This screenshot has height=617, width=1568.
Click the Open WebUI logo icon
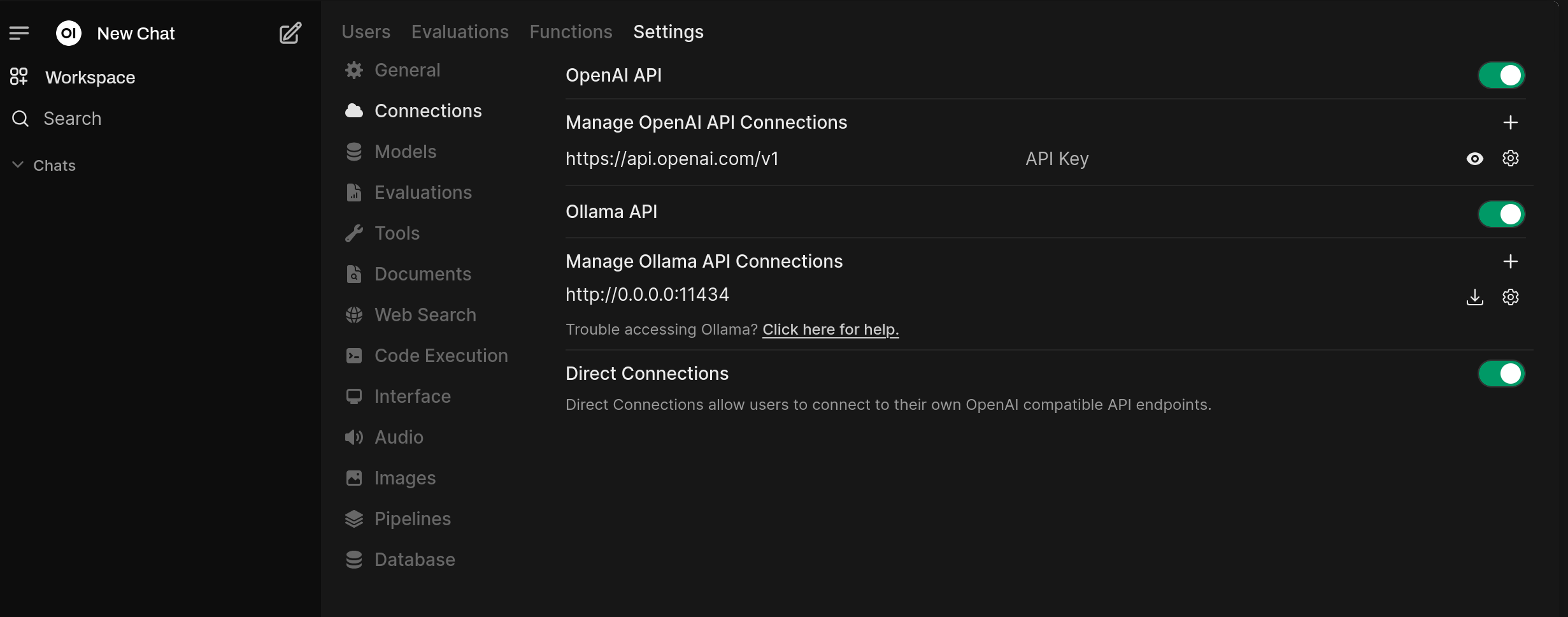tap(69, 33)
